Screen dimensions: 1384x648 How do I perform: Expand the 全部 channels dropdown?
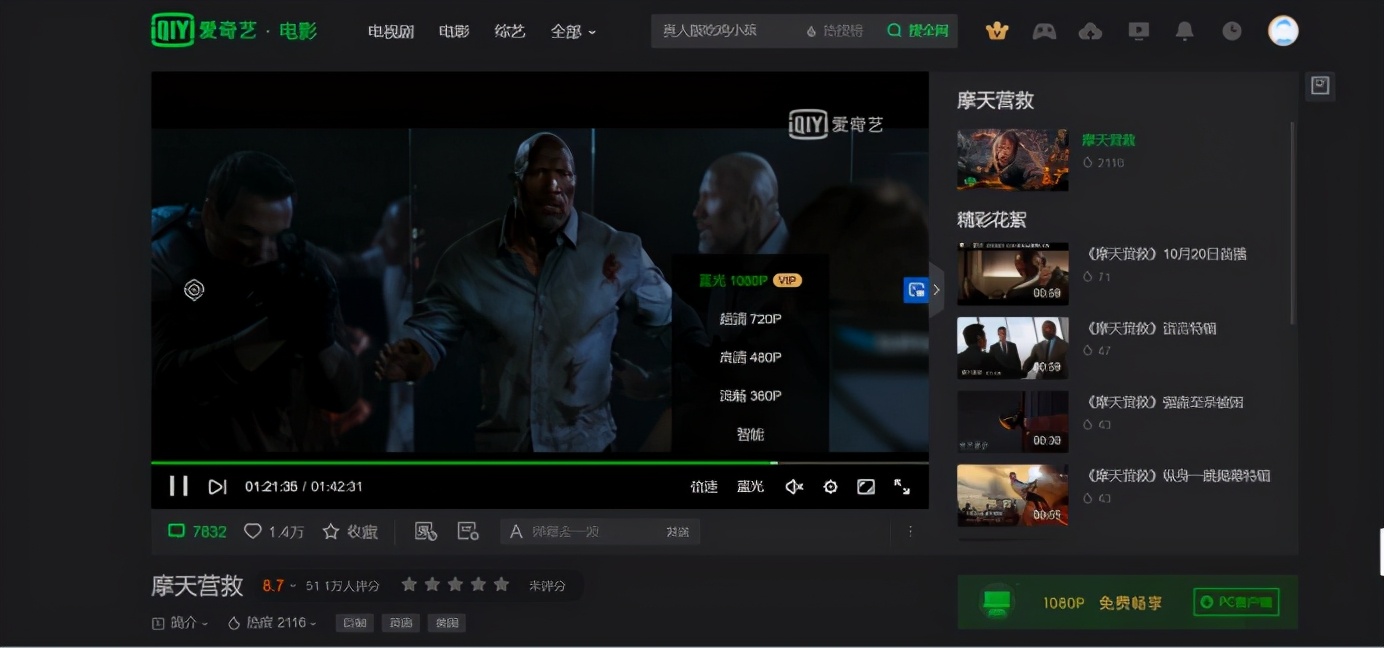point(573,31)
